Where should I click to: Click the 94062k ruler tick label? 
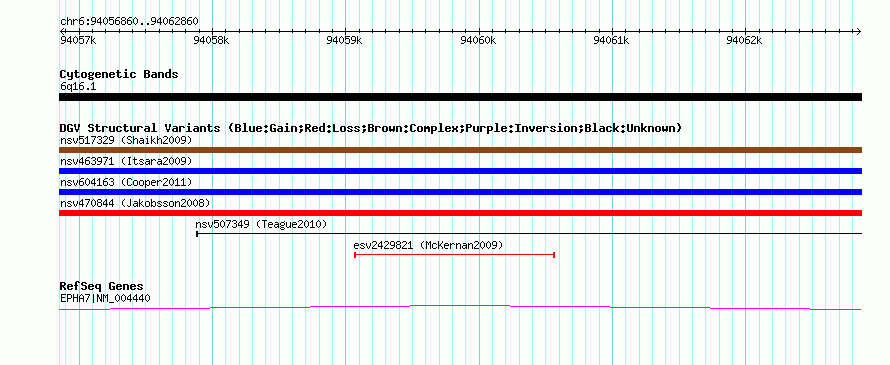coord(745,40)
